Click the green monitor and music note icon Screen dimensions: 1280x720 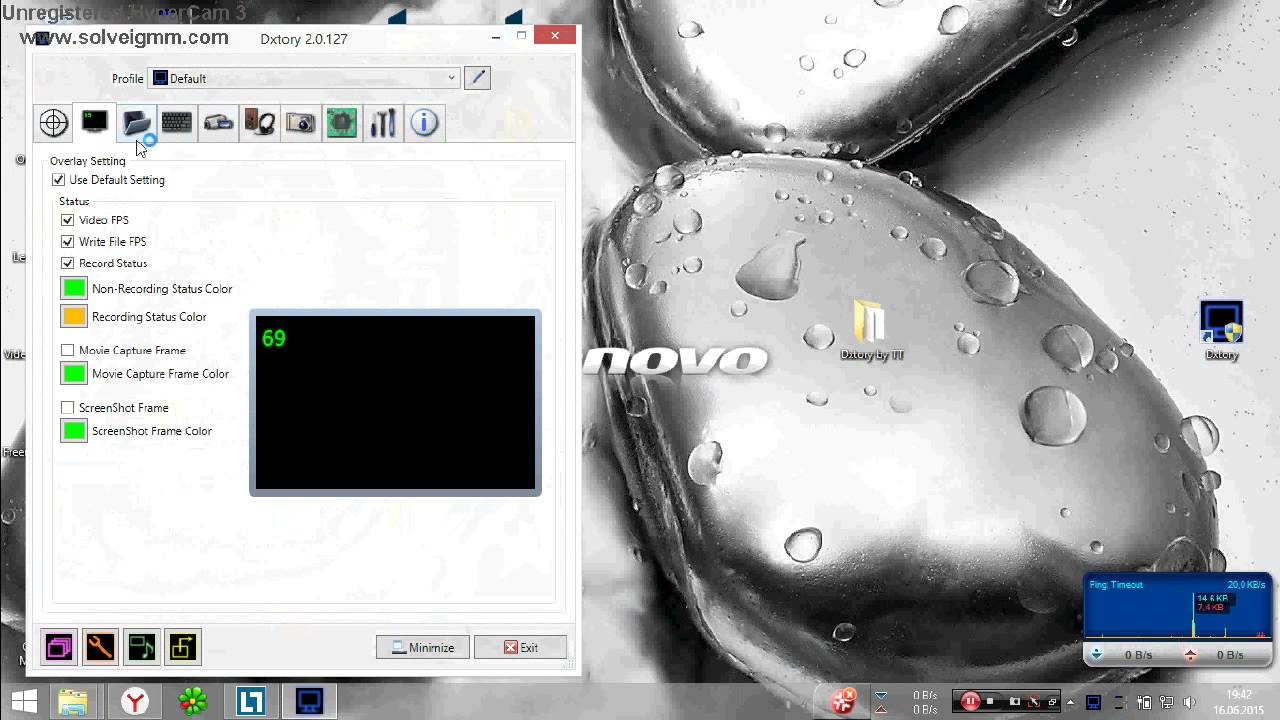coord(141,647)
